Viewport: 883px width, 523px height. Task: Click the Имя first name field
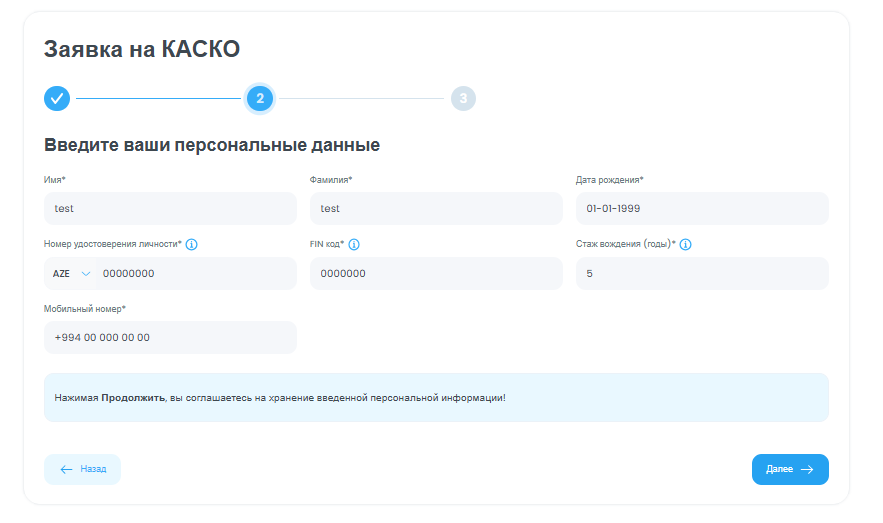point(170,208)
